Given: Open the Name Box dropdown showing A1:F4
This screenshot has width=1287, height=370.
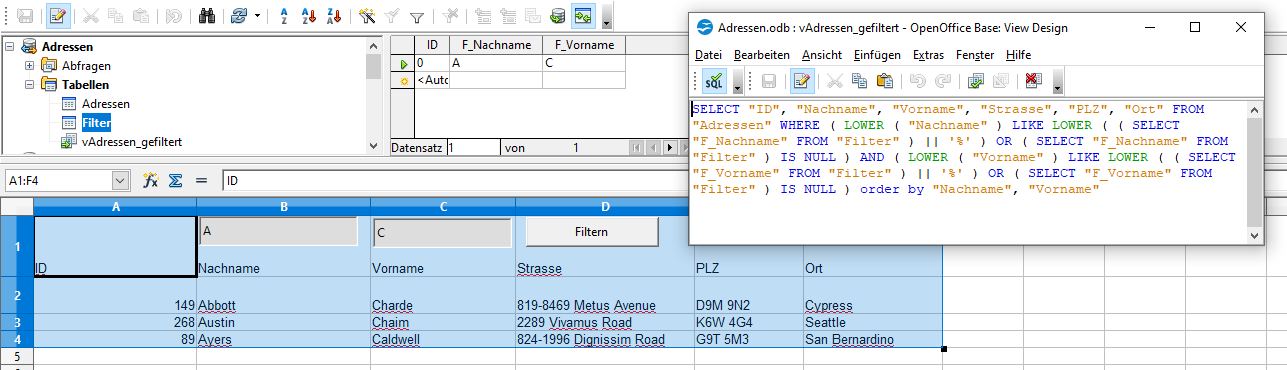Looking at the screenshot, I should tap(121, 181).
